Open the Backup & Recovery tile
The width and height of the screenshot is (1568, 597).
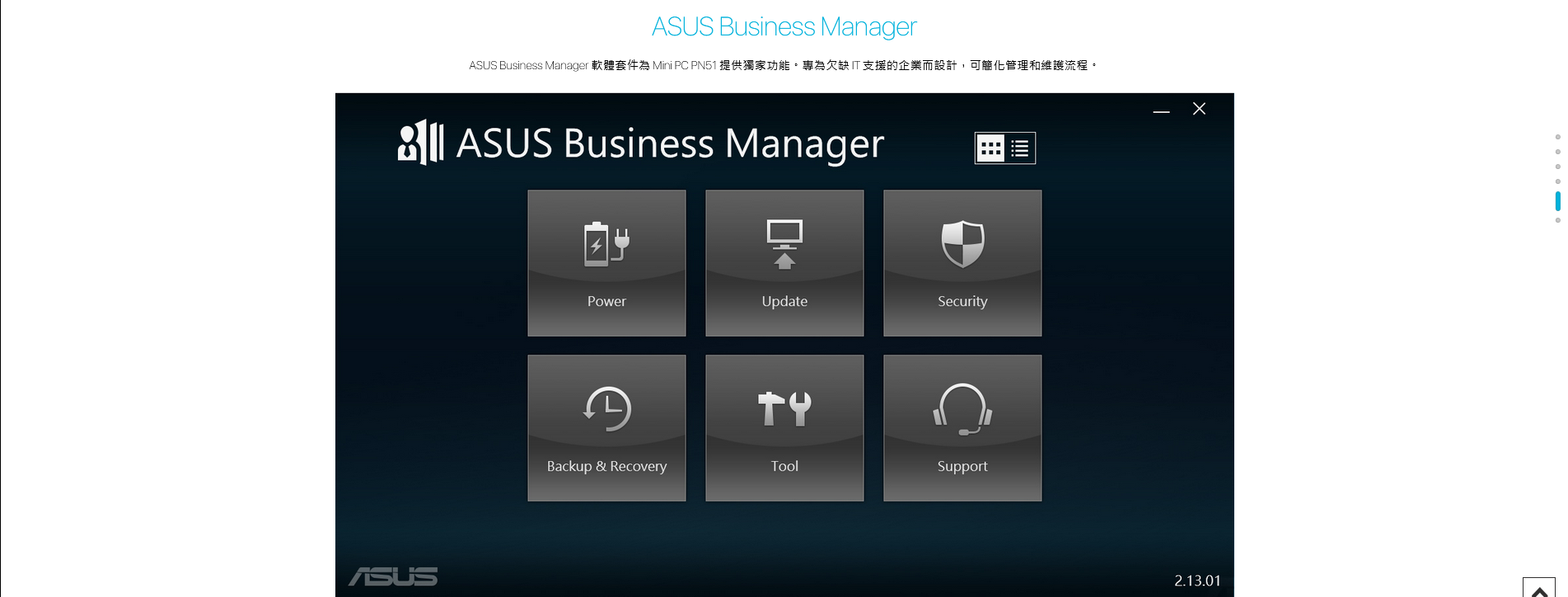tap(606, 428)
